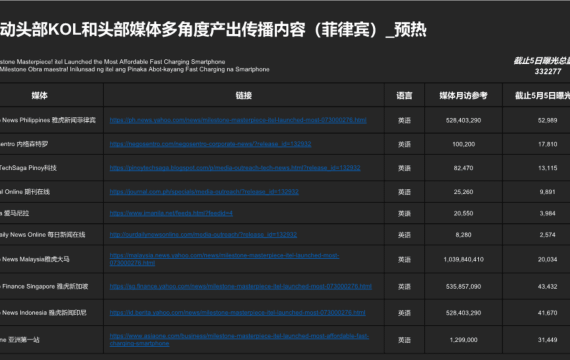Click the Tagalog headline starting Milestone Obra maestra

click(x=135, y=69)
